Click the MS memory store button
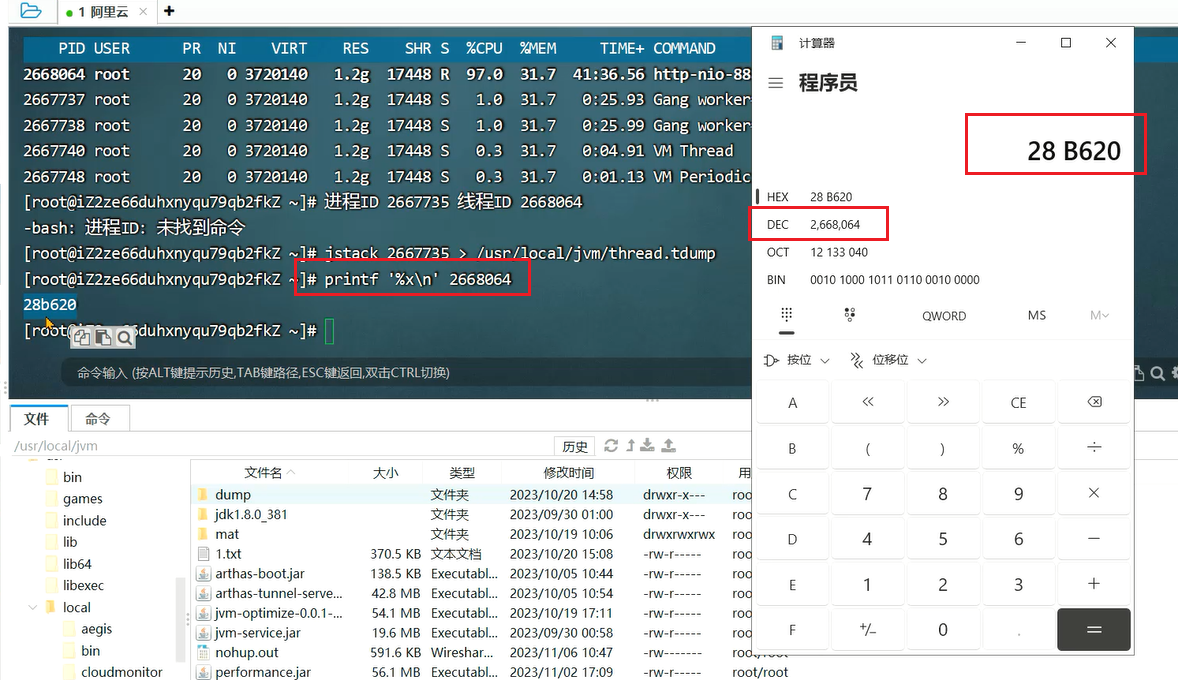Screen dimensions: 1178x680 click(x=1037, y=316)
